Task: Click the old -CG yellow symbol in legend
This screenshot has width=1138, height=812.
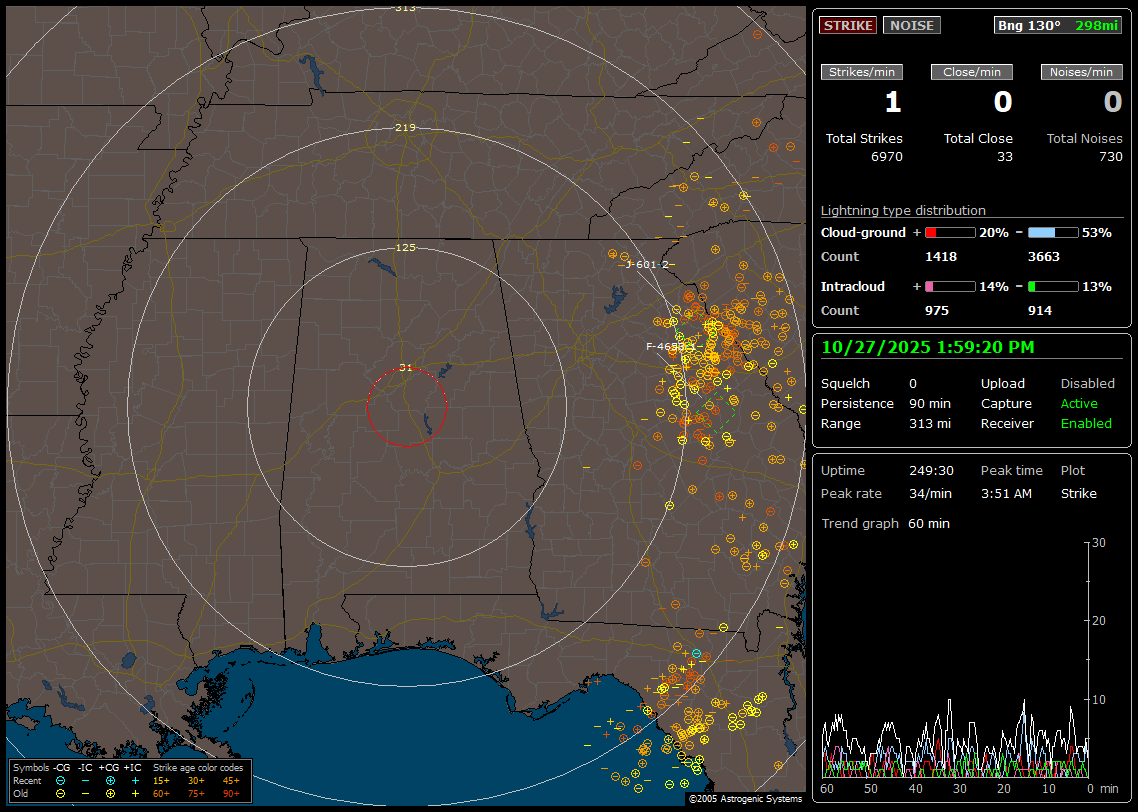Action: click(61, 793)
